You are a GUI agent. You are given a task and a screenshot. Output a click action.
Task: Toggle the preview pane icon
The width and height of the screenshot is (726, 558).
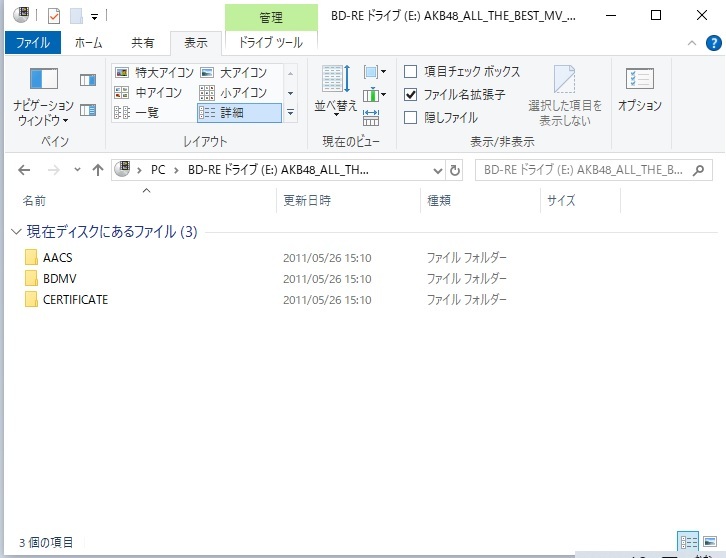(x=88, y=80)
